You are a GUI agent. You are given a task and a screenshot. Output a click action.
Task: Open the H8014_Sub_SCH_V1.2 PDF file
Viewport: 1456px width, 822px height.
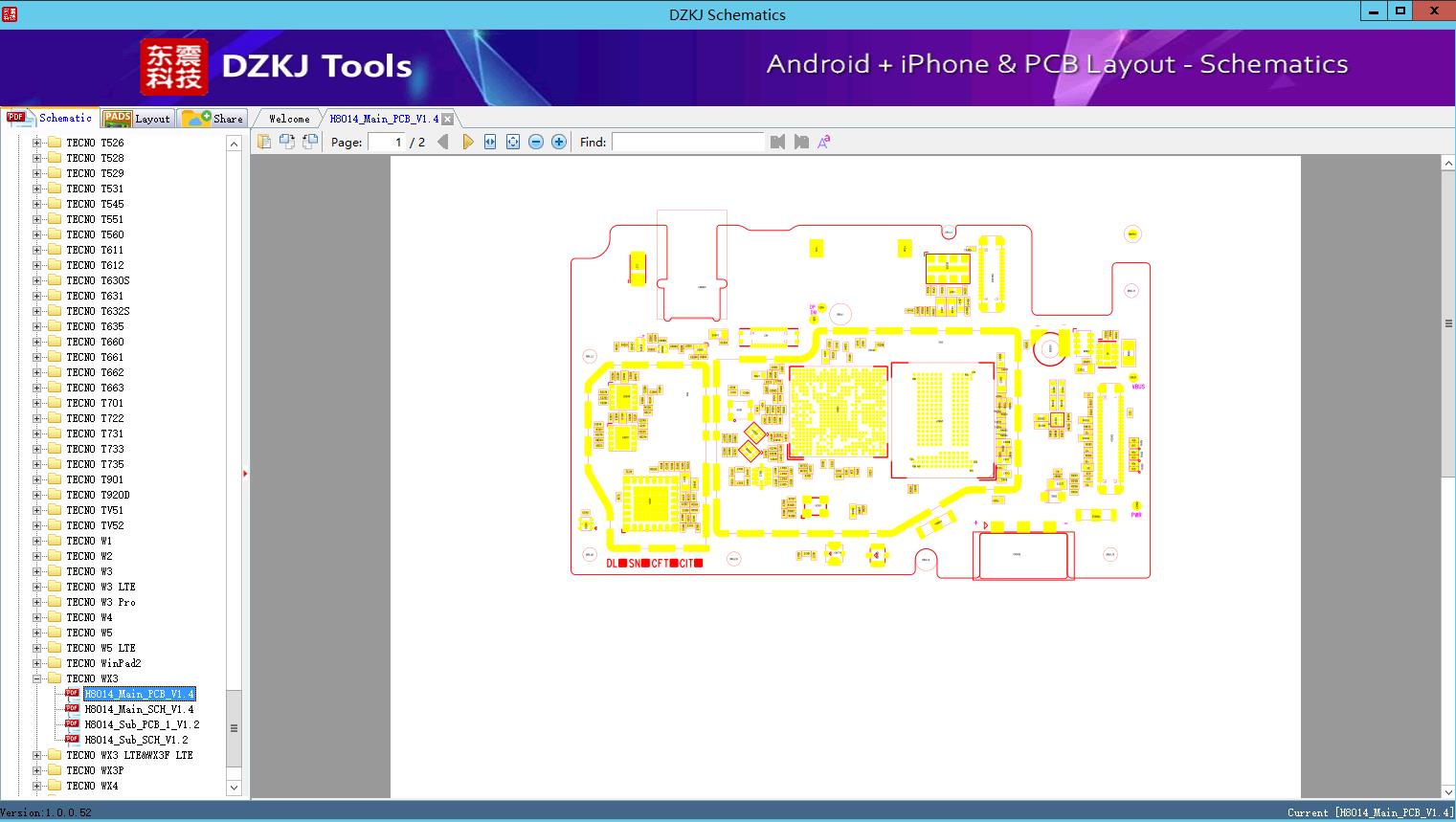(136, 740)
